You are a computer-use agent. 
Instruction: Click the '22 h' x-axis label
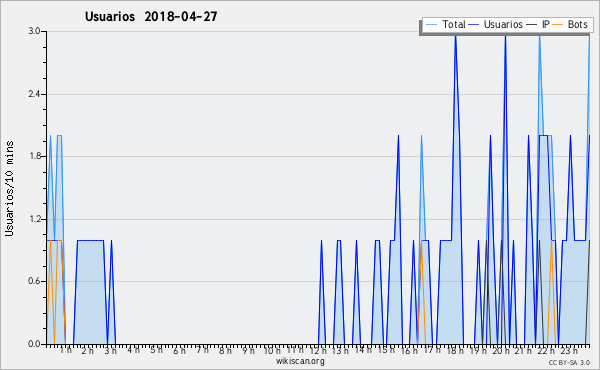pos(546,350)
